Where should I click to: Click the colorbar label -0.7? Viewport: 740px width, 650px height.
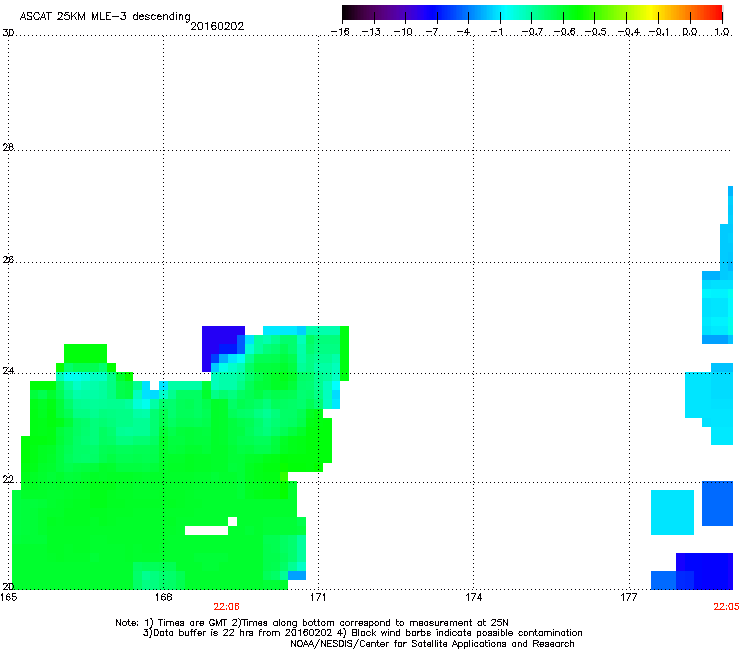[532, 32]
